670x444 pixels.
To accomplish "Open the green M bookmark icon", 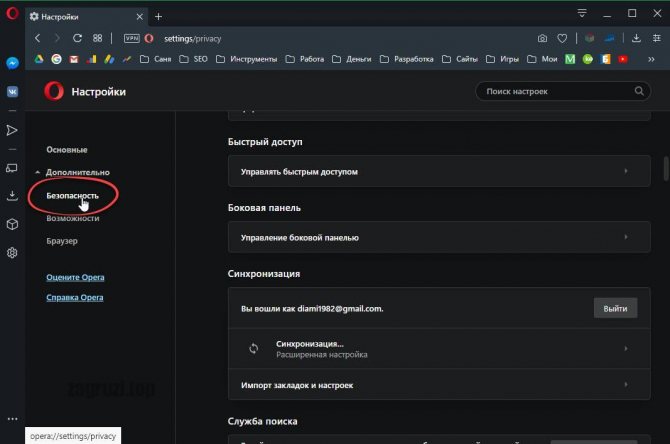I will click(x=570, y=59).
